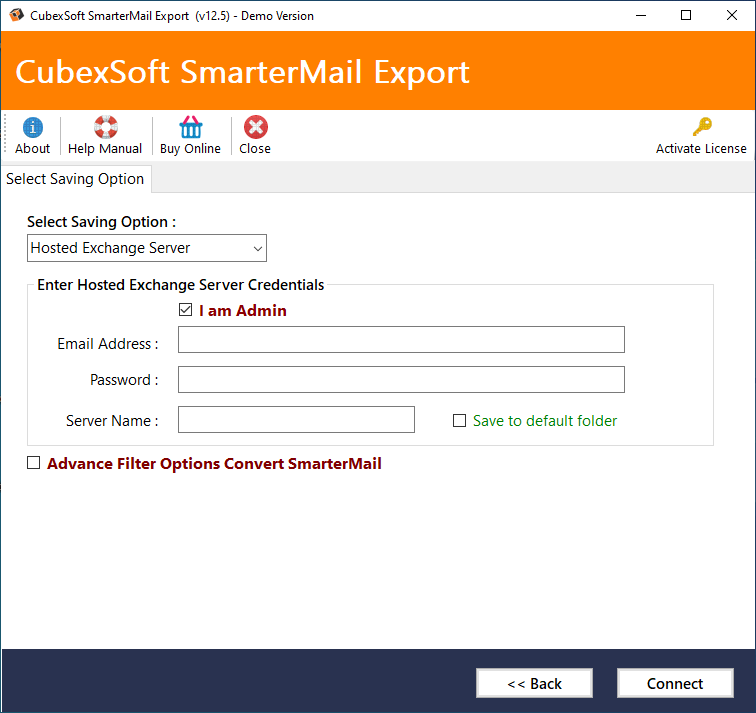The image size is (756, 713).
Task: Click the Connect button
Action: tap(674, 683)
